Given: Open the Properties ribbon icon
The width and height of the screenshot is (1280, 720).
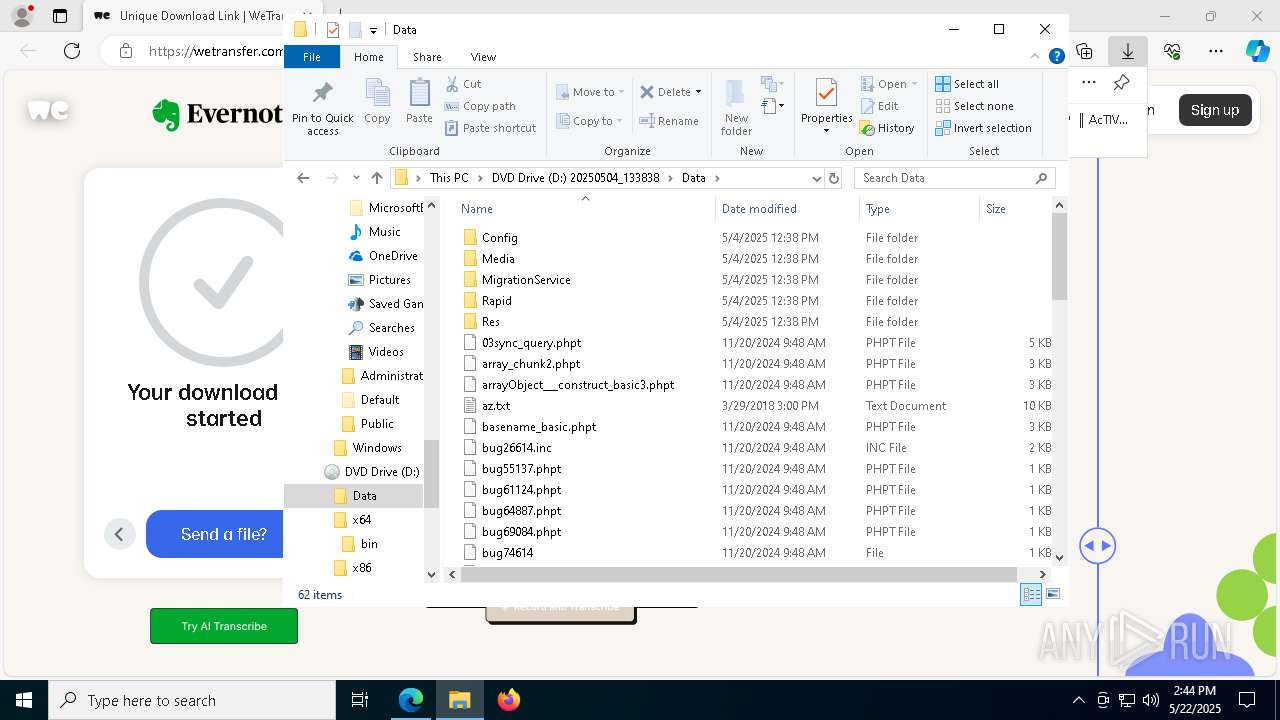Looking at the screenshot, I should tap(826, 93).
